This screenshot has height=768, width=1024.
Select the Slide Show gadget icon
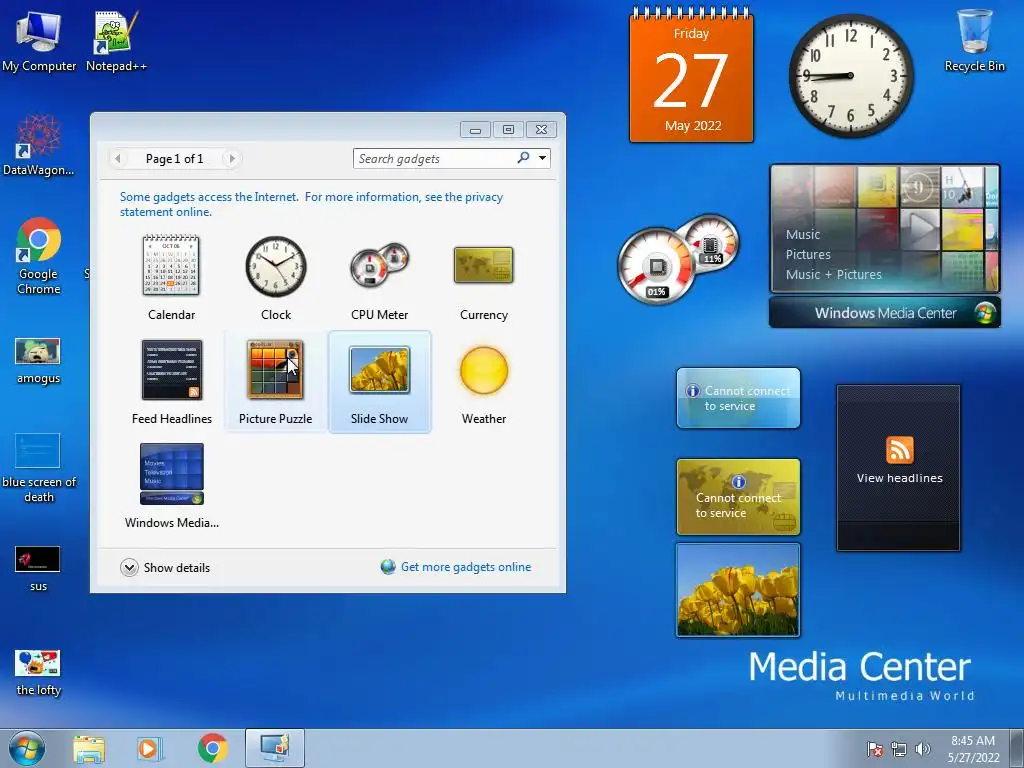(x=379, y=370)
